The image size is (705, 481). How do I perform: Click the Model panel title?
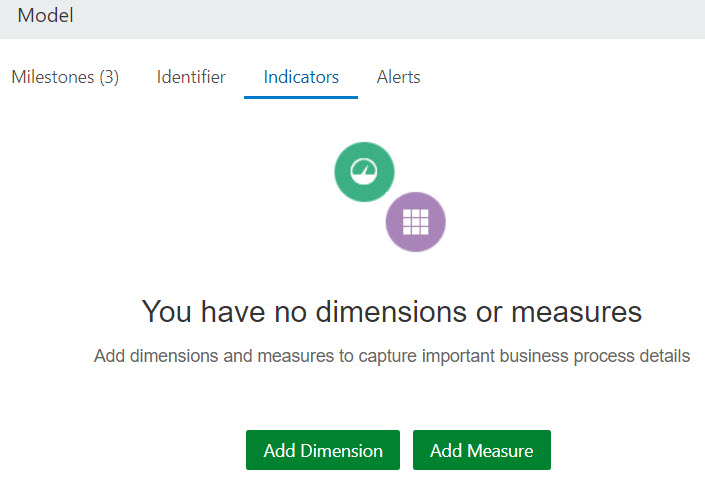[46, 16]
